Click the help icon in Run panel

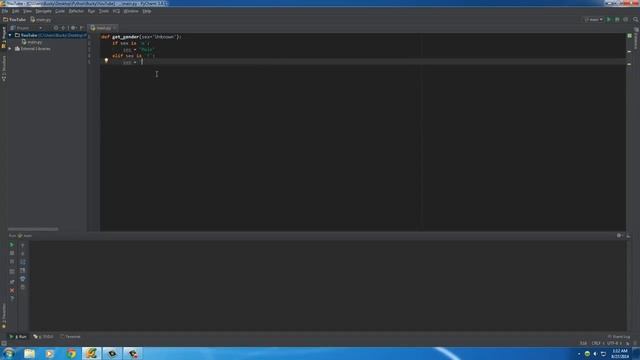(12, 299)
